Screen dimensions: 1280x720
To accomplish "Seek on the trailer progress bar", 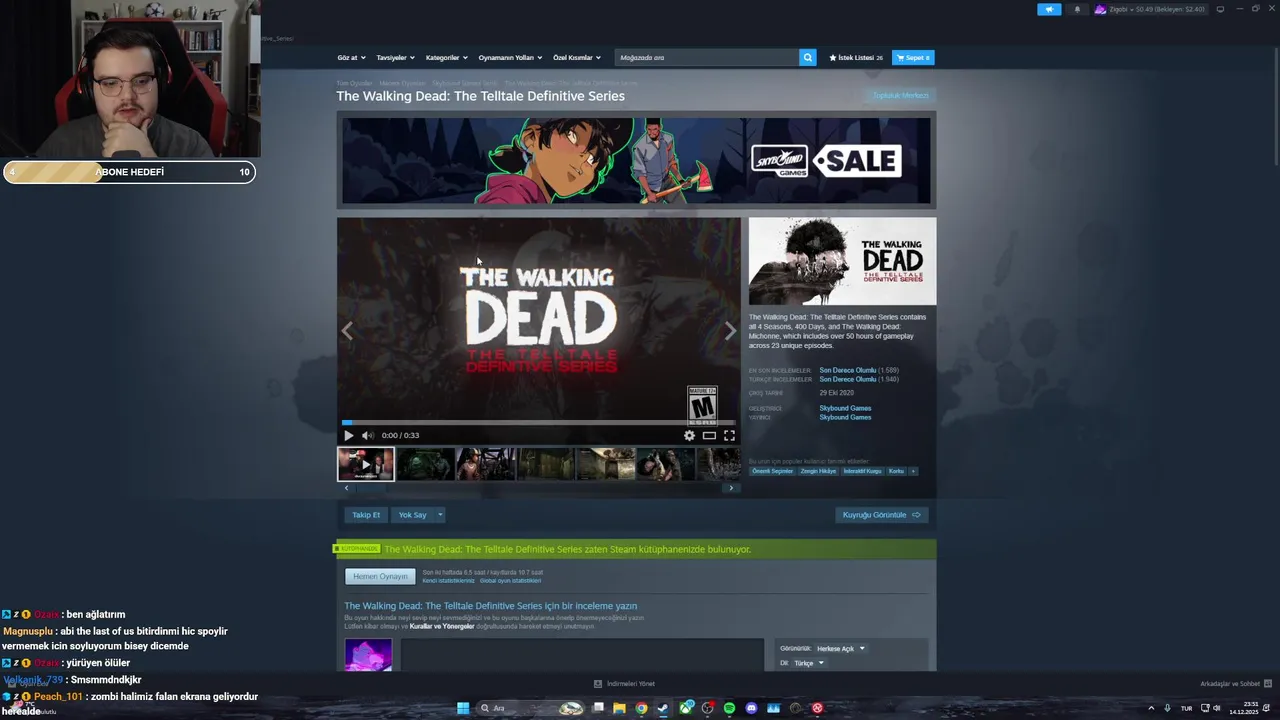I will 539,422.
